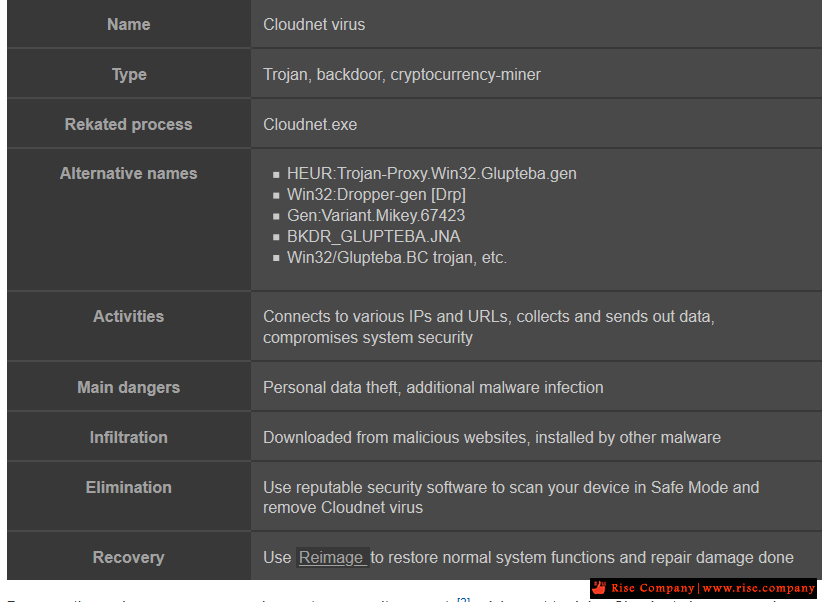The image size is (828, 602).
Task: Select the Cloudnet virus name text
Action: pos(314,24)
